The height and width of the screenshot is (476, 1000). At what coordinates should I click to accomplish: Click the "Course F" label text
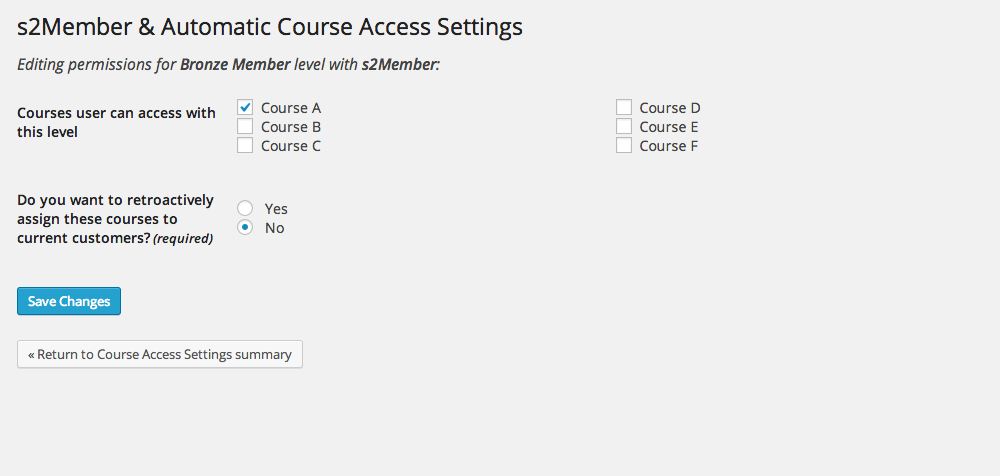[x=669, y=146]
